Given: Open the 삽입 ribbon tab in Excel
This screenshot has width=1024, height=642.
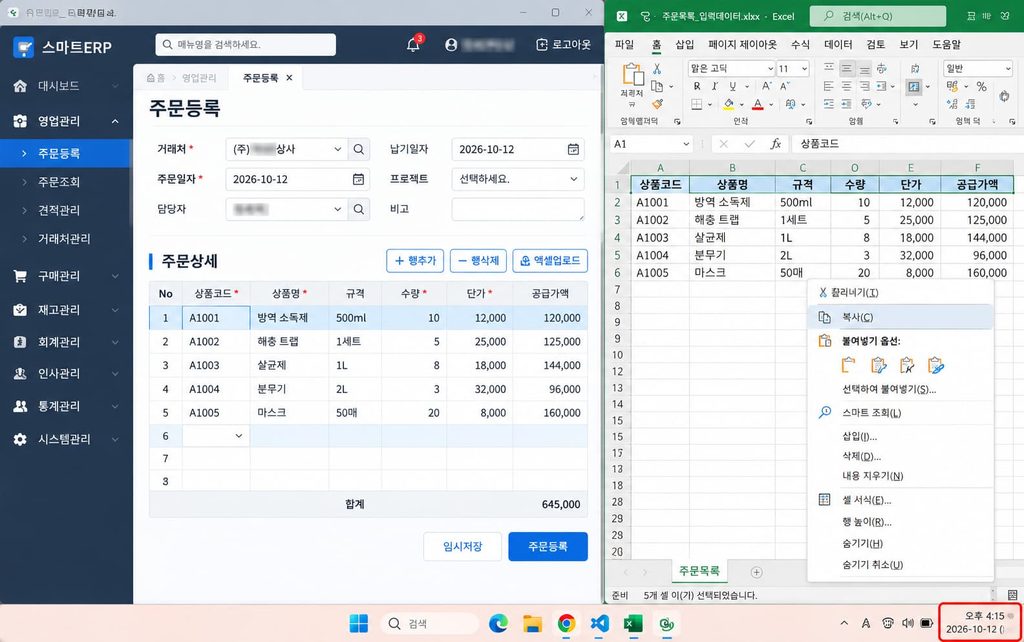Looking at the screenshot, I should pyautogui.click(x=684, y=44).
